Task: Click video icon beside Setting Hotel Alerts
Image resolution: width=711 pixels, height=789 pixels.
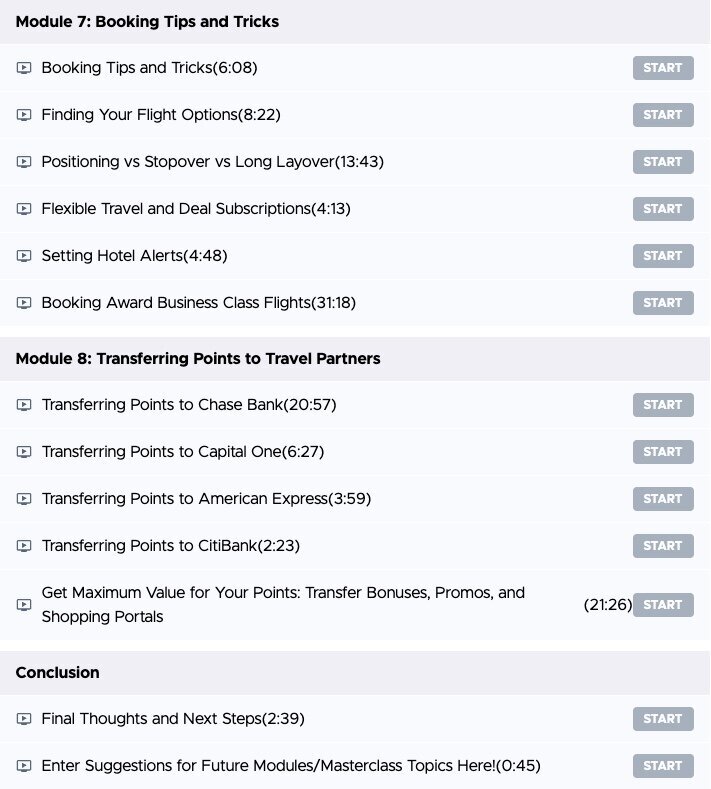Action: click(24, 256)
